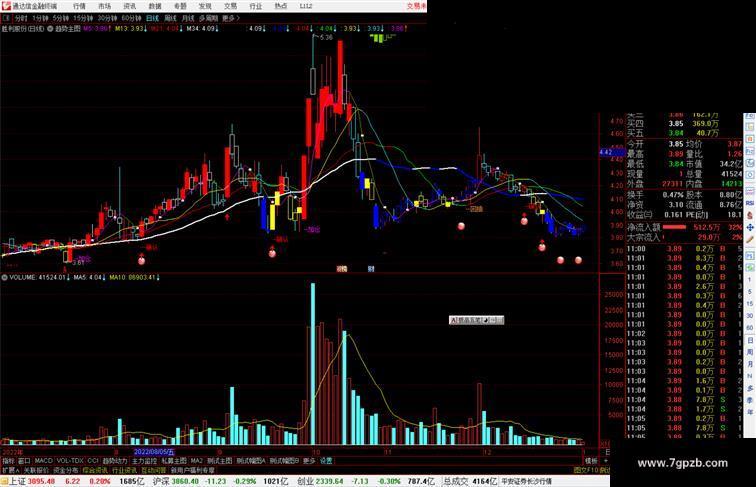Click 平安证券长沙行情 server label
The image size is (756, 487).
coord(526,481)
